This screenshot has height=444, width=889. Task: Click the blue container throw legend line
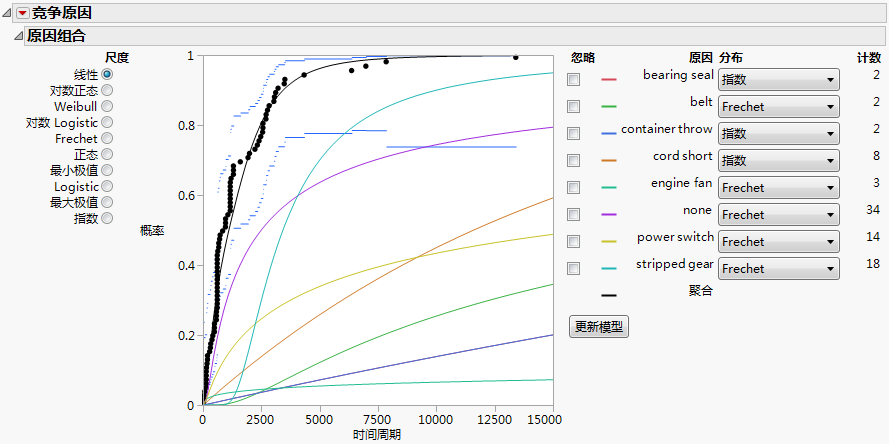point(609,134)
